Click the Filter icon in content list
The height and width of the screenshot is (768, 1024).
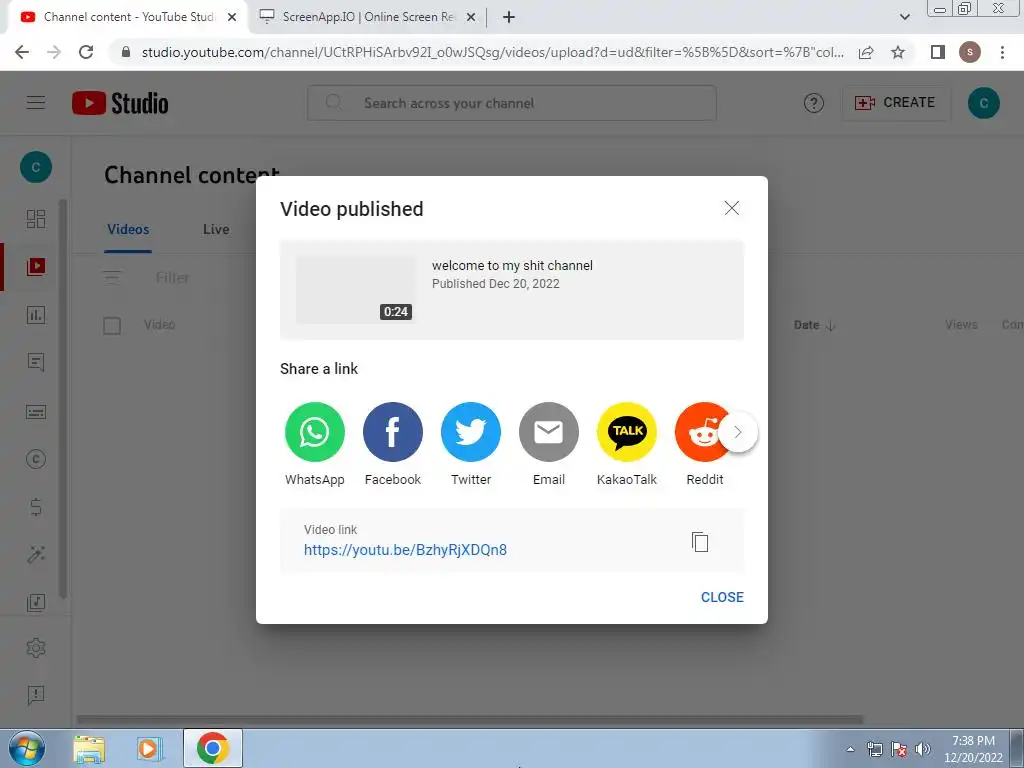112,278
